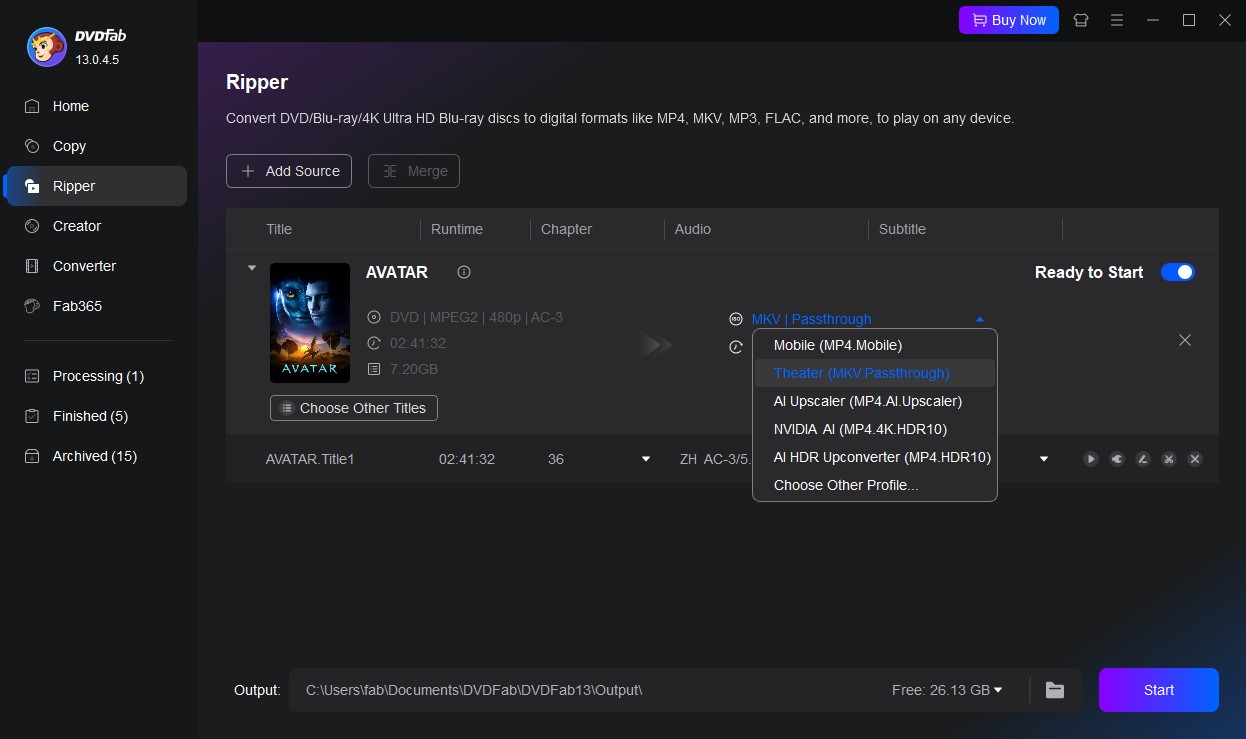
Task: Open the hamburger menu in the title bar
Action: tap(1117, 20)
